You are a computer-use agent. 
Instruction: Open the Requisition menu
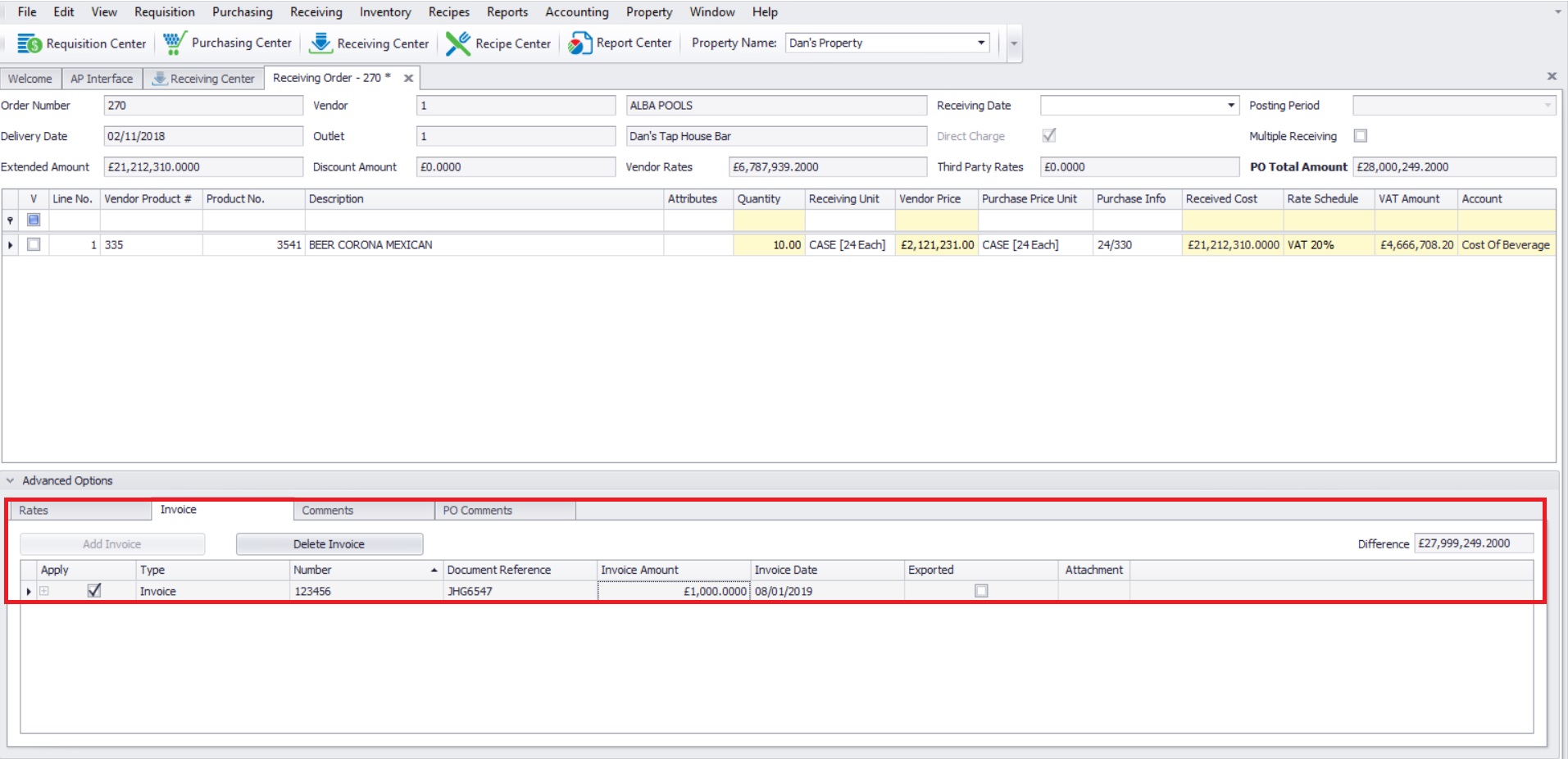pos(165,11)
